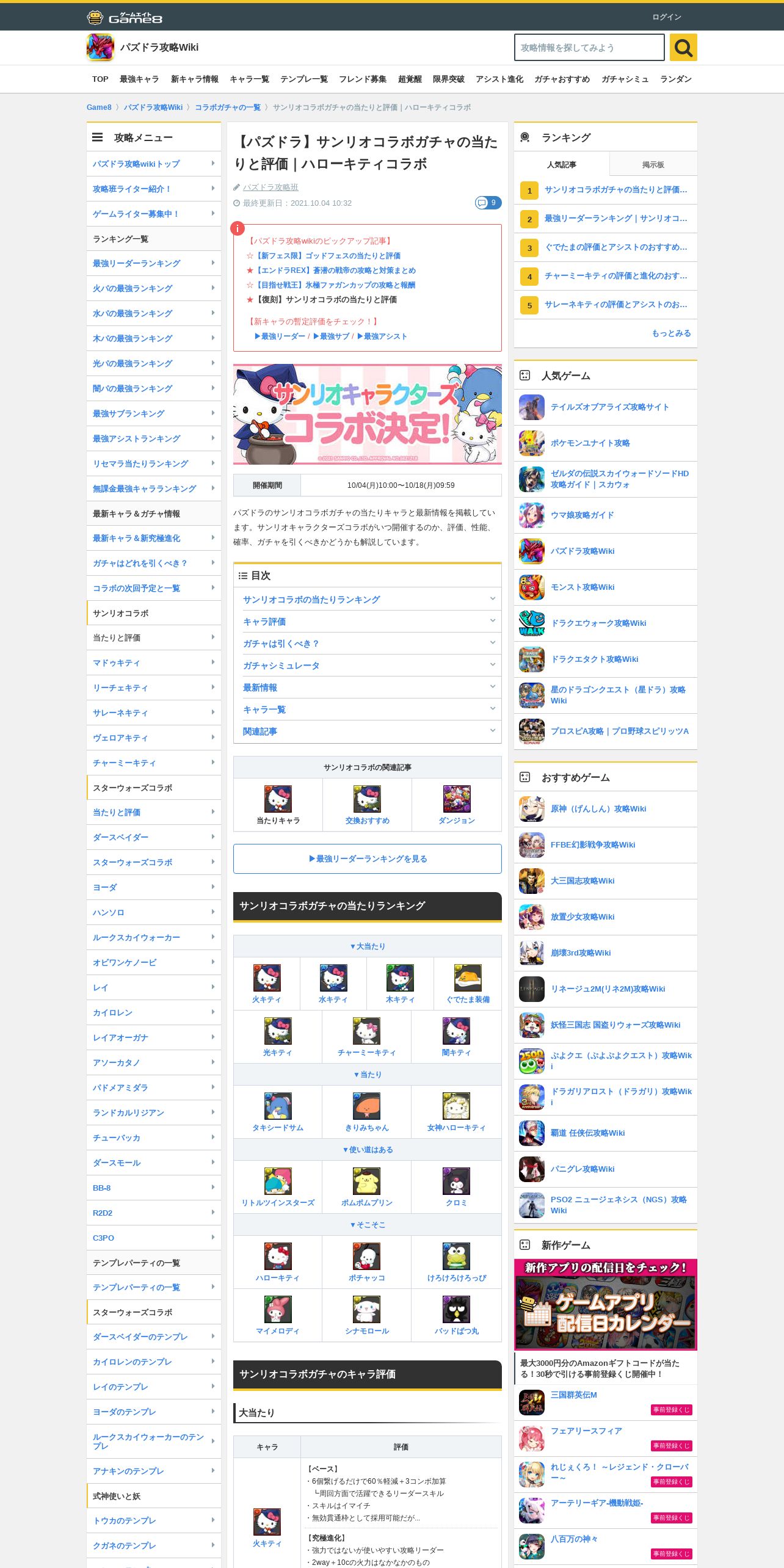Click バッドばつ丸 character icon
This screenshot has width=784, height=1568.
[x=456, y=1309]
